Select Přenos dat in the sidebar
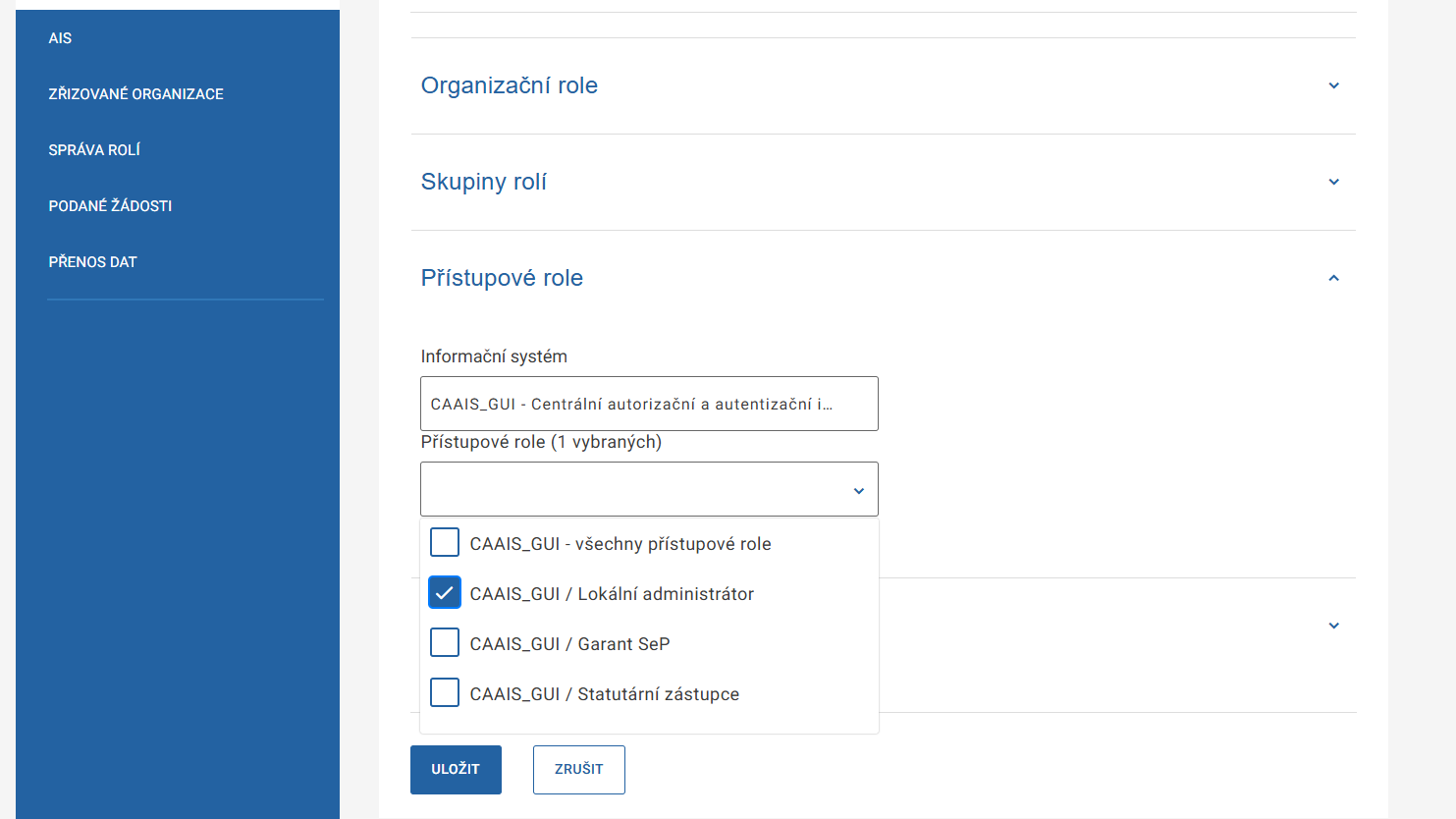Image resolution: width=1456 pixels, height=819 pixels. [x=92, y=262]
